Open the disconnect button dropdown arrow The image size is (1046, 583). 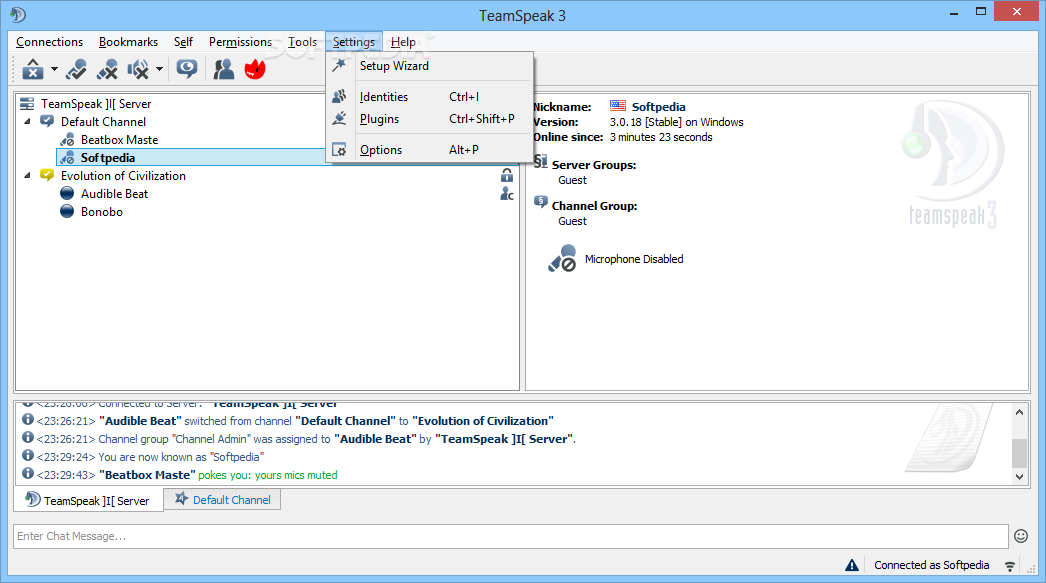[54, 69]
